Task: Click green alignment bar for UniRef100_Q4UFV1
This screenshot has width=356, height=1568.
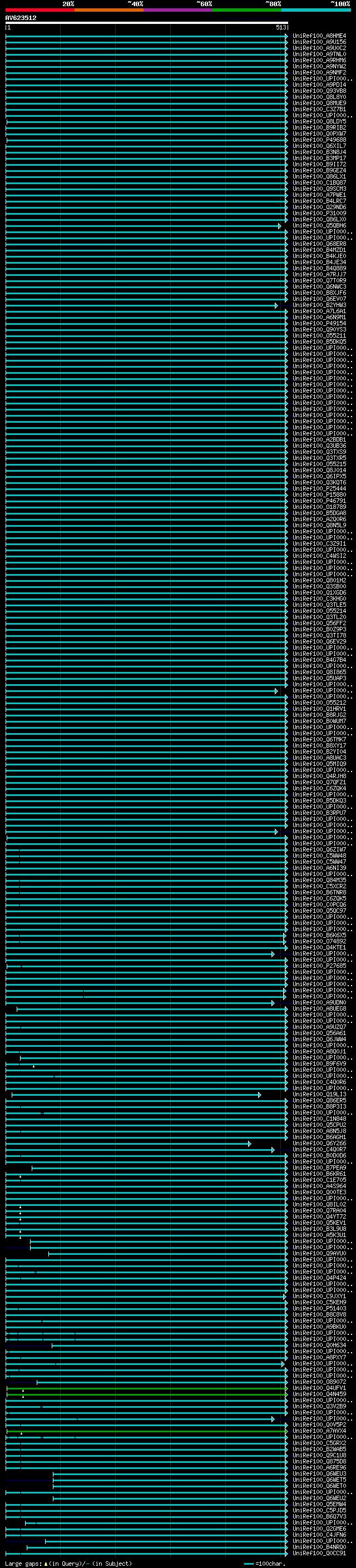Action: (147, 1388)
